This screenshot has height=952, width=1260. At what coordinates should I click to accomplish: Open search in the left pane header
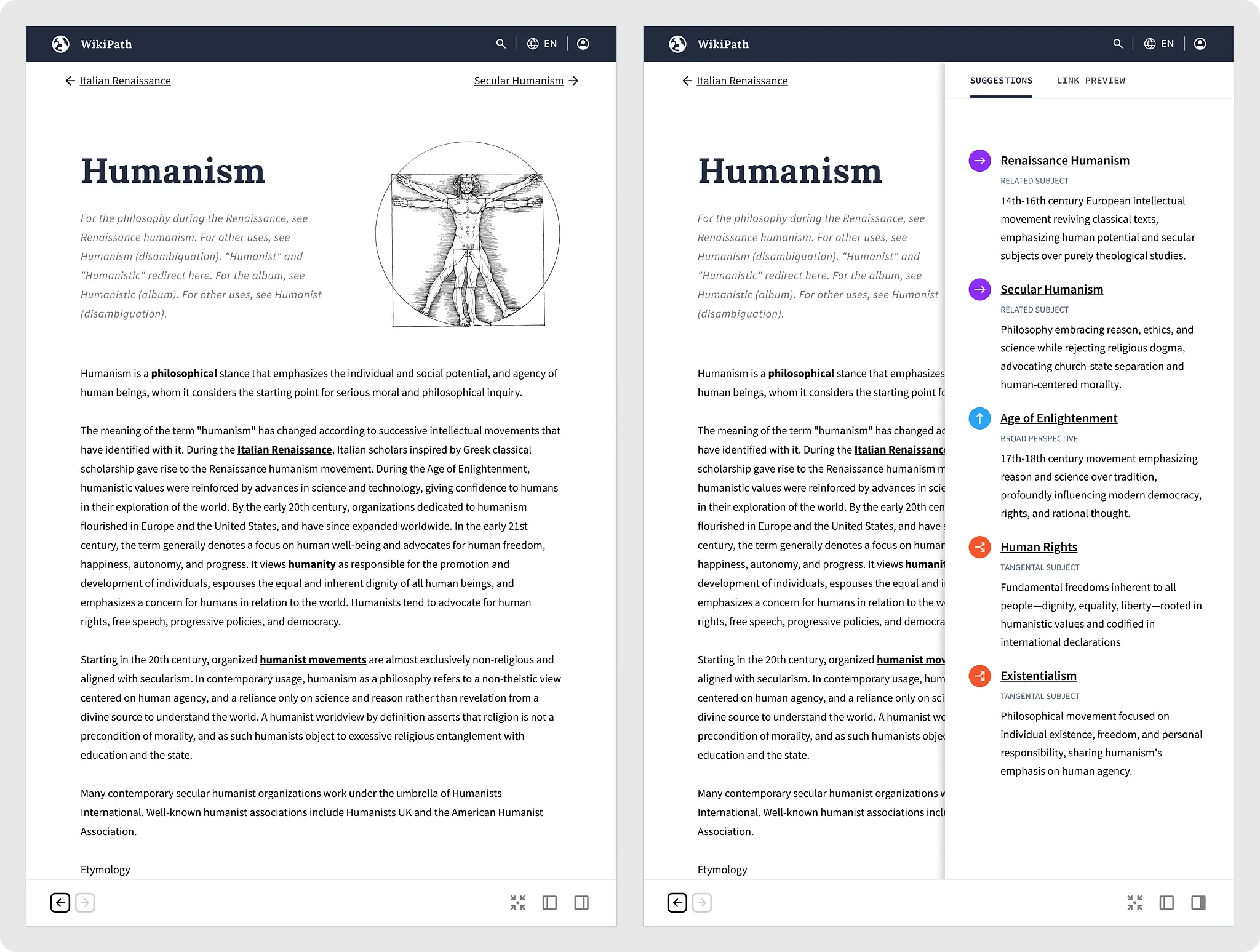tap(500, 44)
